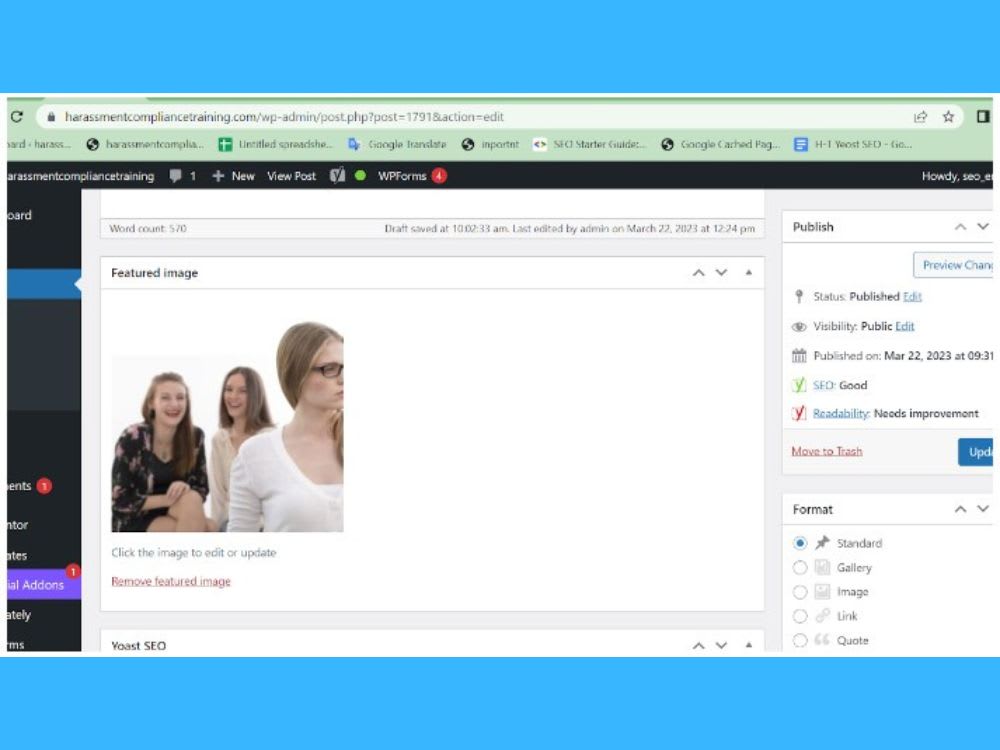1000x750 pixels.
Task: Click the 'Word count: 570' text
Action: pyautogui.click(x=148, y=228)
